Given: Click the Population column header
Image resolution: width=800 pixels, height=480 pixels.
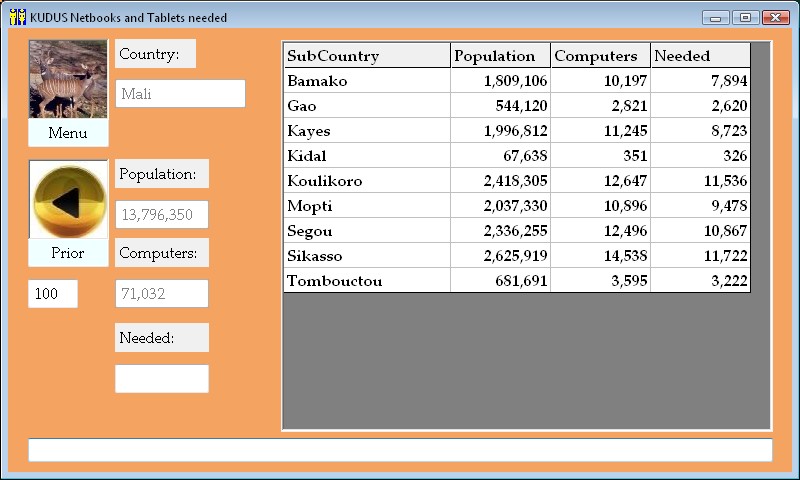Looking at the screenshot, I should [x=500, y=56].
